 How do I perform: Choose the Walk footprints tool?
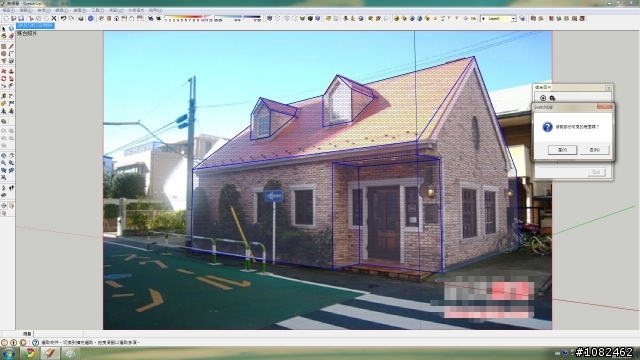pyautogui.click(x=11, y=188)
